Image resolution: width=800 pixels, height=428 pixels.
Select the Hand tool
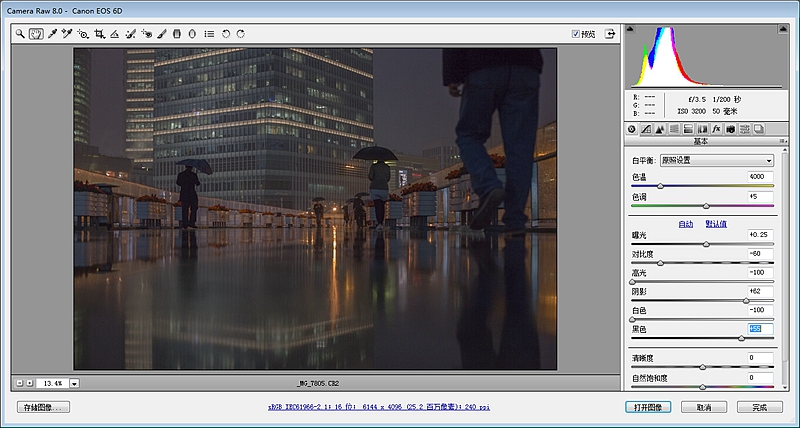pos(36,34)
